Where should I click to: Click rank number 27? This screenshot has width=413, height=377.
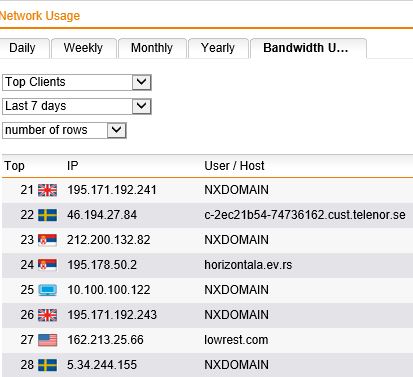tap(27, 340)
